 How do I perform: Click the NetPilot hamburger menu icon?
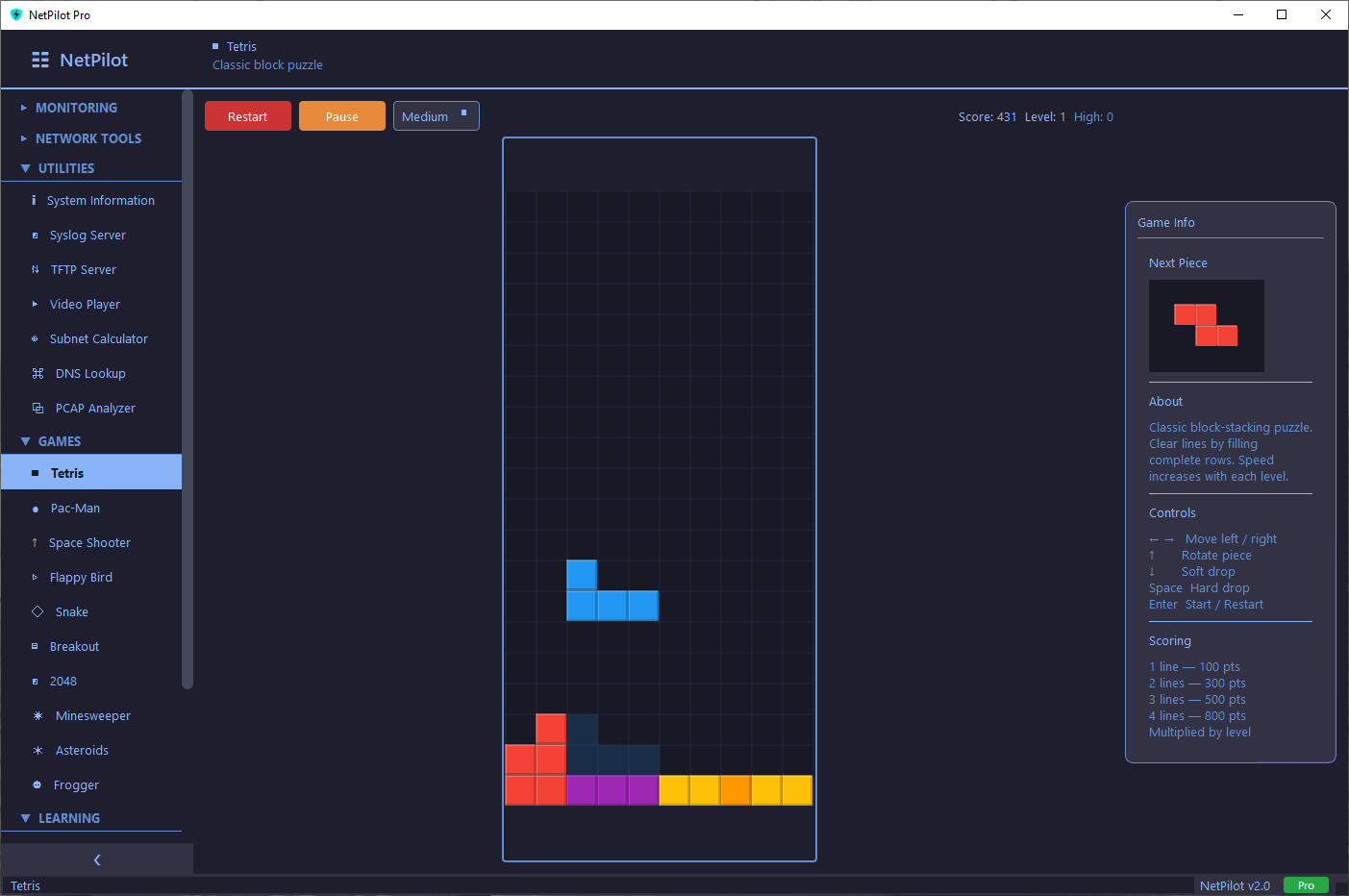click(39, 59)
